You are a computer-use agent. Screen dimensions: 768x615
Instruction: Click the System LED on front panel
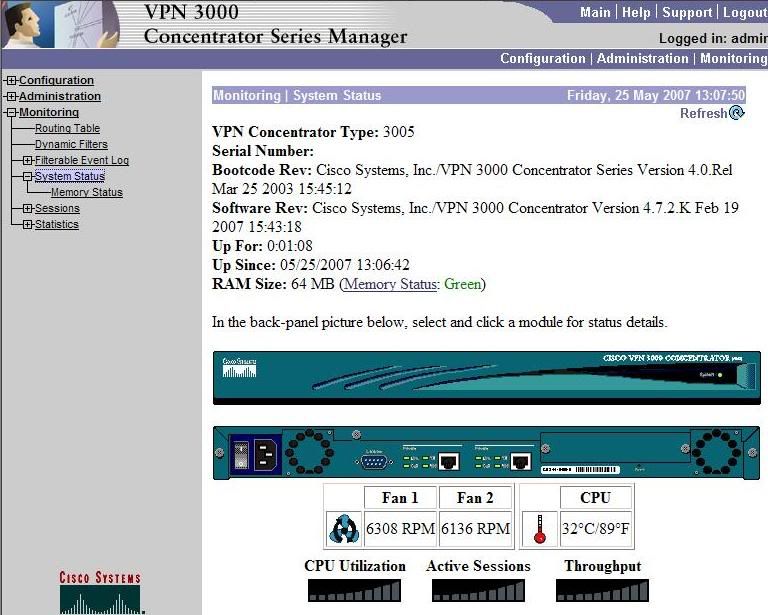720,375
